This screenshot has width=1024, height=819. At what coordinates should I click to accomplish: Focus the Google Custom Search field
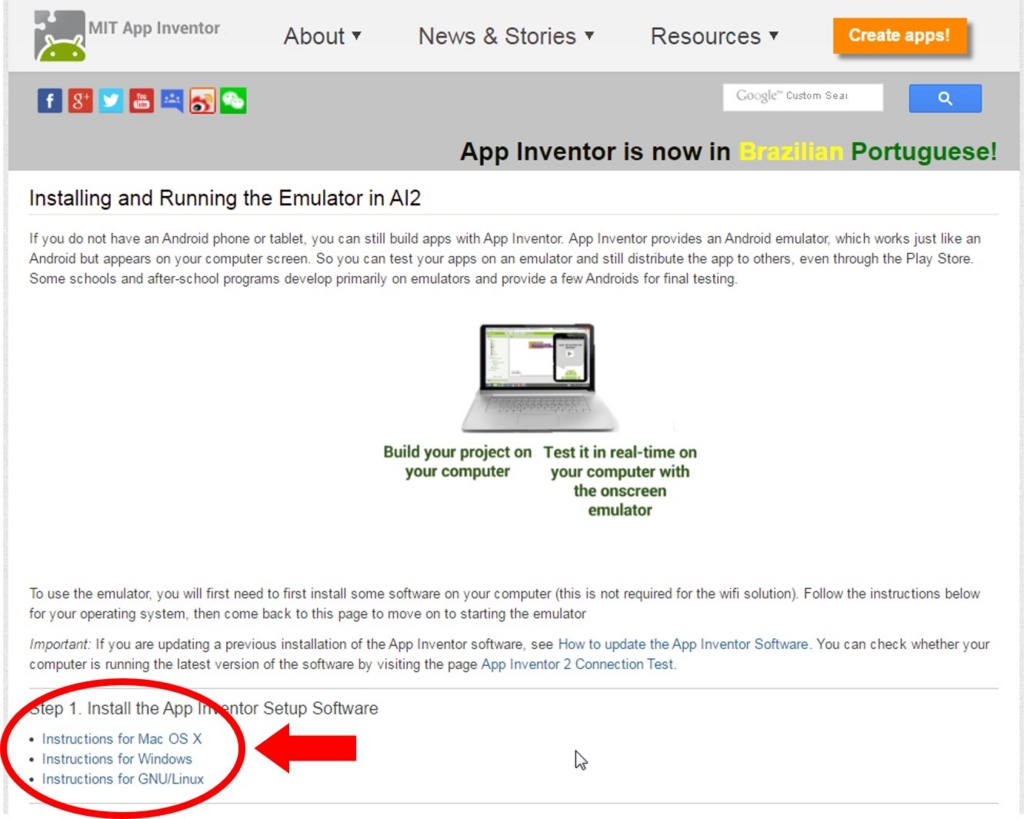803,97
